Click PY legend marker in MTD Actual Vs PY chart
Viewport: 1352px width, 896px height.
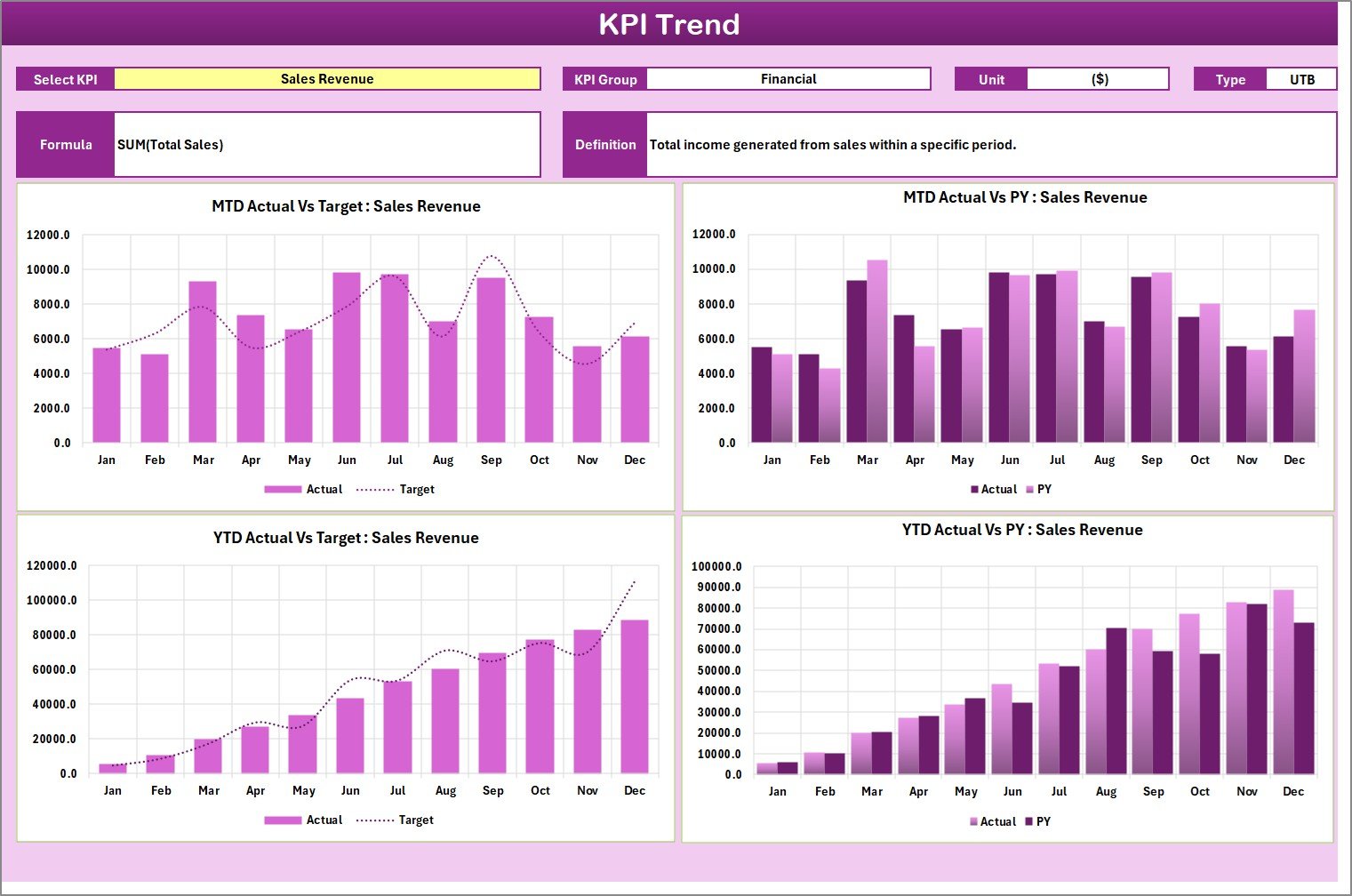click(x=1030, y=489)
